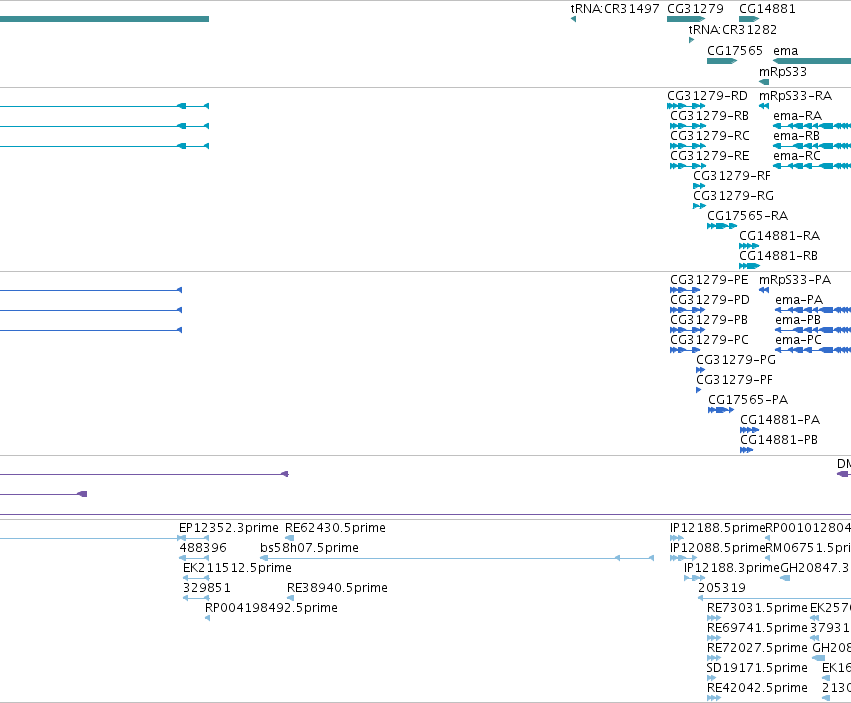Select EST RE73031.5prime
851x703 pixels.
(757, 608)
